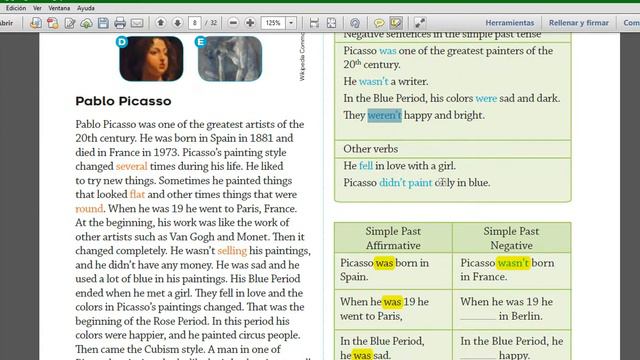
Task: Open the Ver menu
Action: click(37, 8)
